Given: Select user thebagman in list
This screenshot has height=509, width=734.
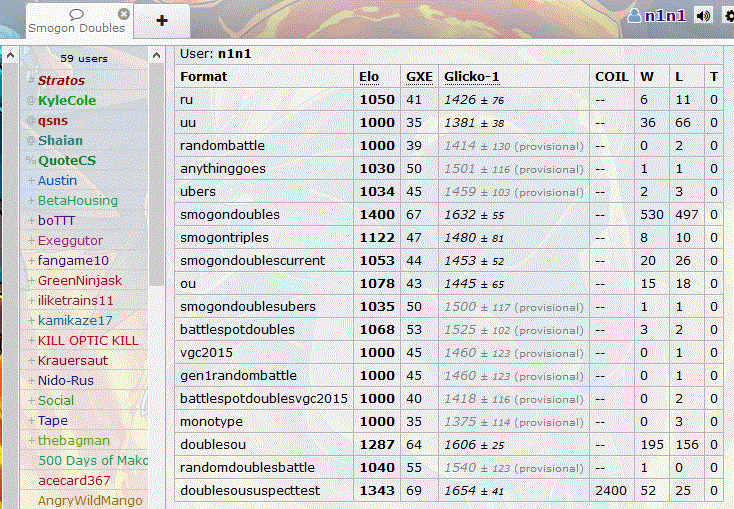Looking at the screenshot, I should pos(74,440).
